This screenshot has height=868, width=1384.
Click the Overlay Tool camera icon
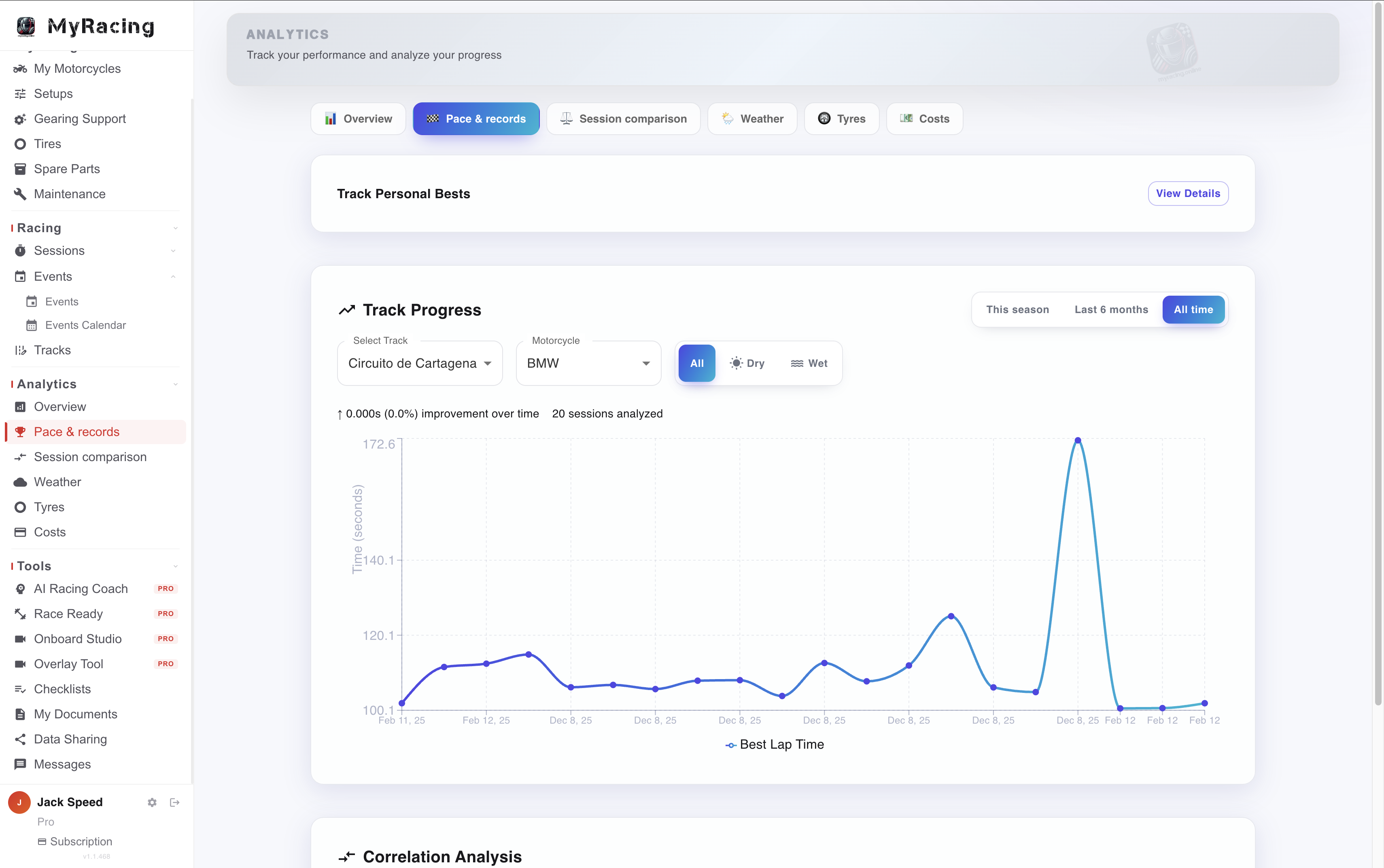(x=20, y=664)
